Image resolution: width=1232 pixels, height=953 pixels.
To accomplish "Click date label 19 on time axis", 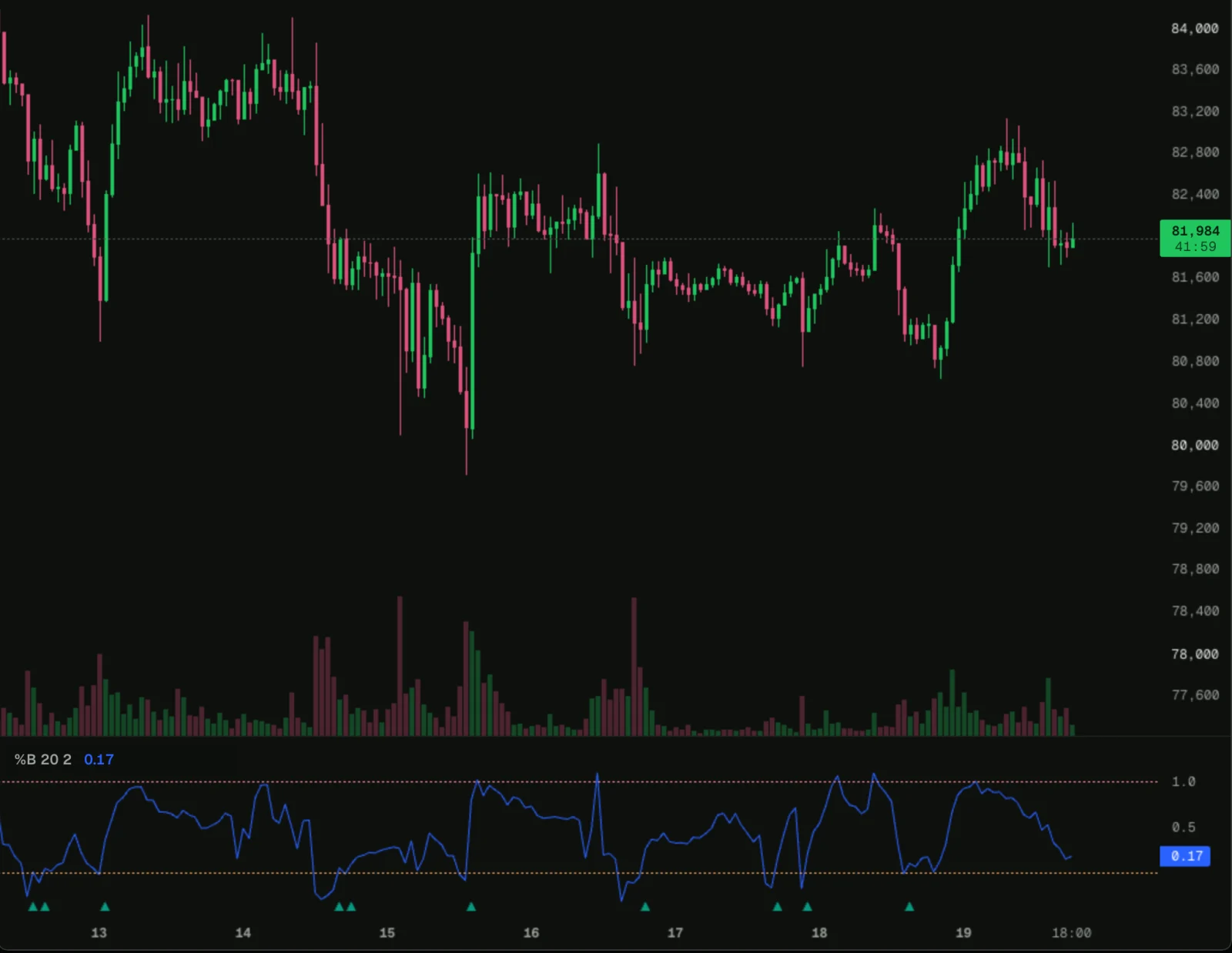I will [963, 933].
